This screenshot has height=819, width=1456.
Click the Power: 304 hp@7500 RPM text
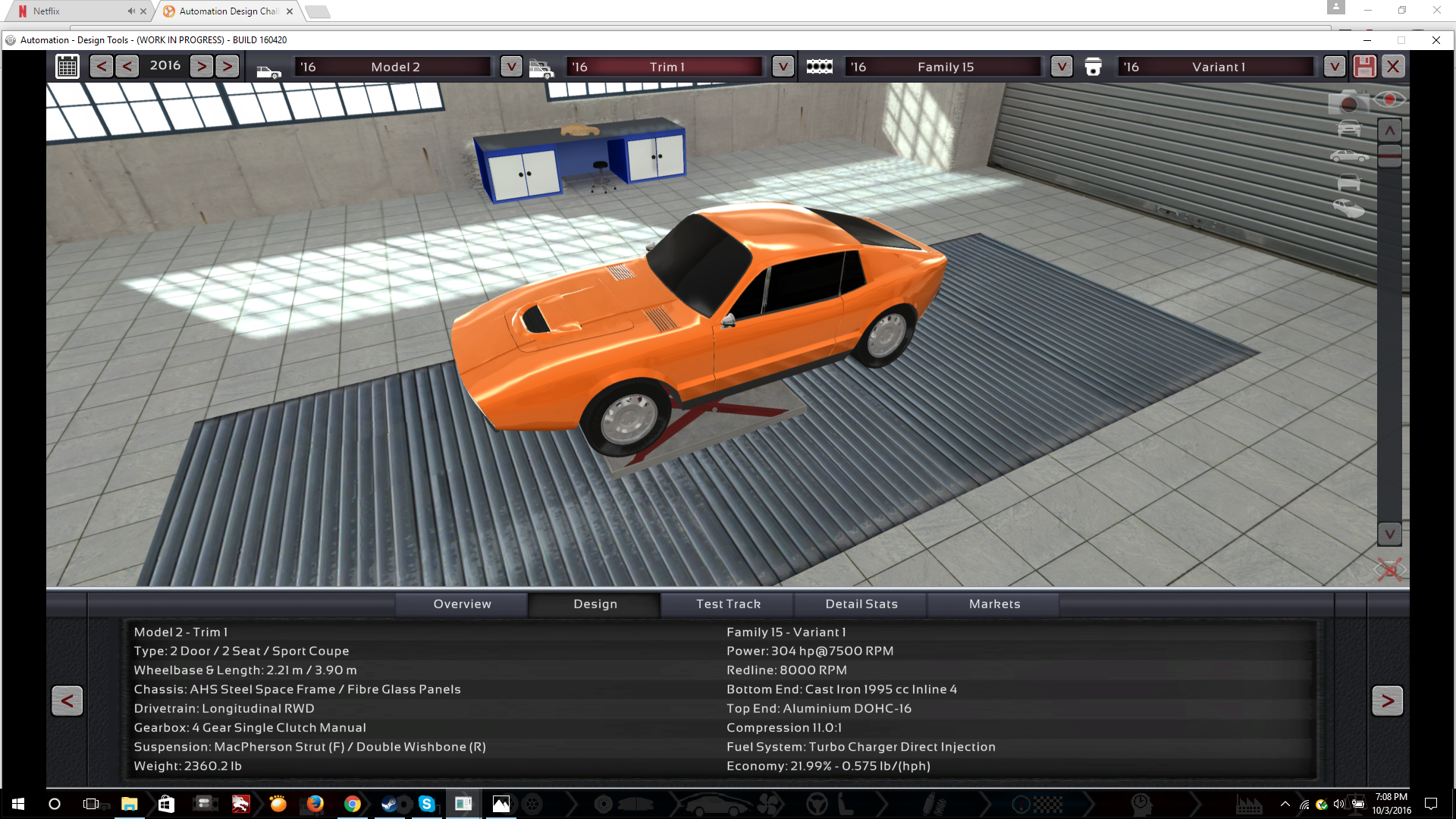pyautogui.click(x=810, y=651)
